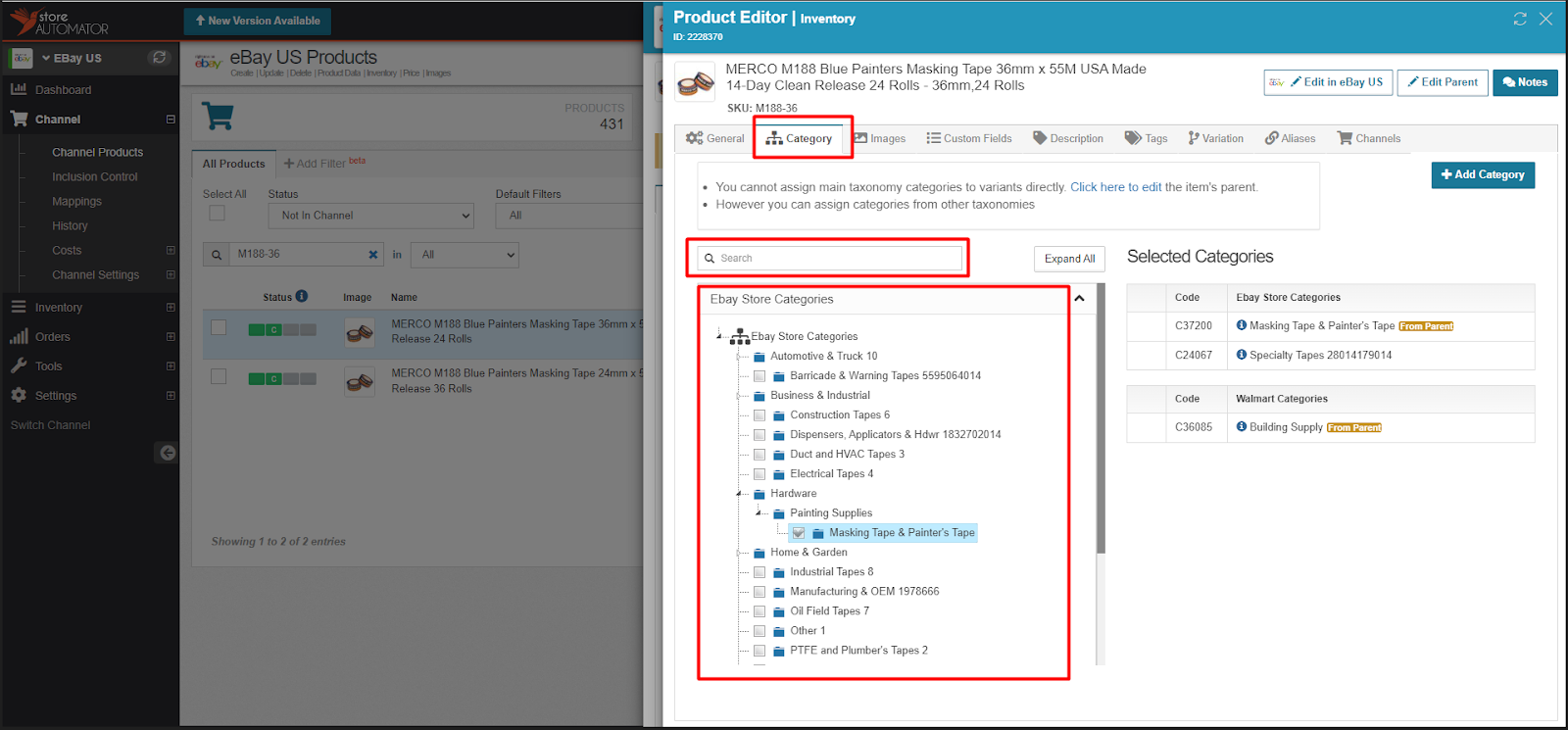Screen dimensions: 1568x730
Task: Click the Store Automator logo
Action: pyautogui.click(x=59, y=22)
